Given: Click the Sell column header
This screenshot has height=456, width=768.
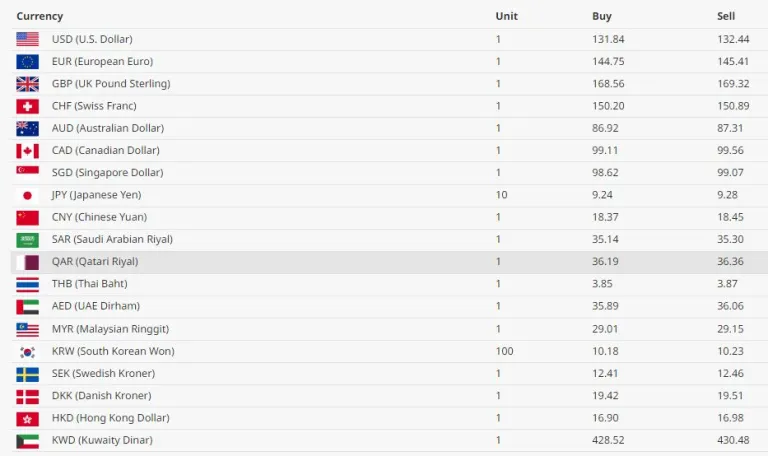Looking at the screenshot, I should pos(726,16).
